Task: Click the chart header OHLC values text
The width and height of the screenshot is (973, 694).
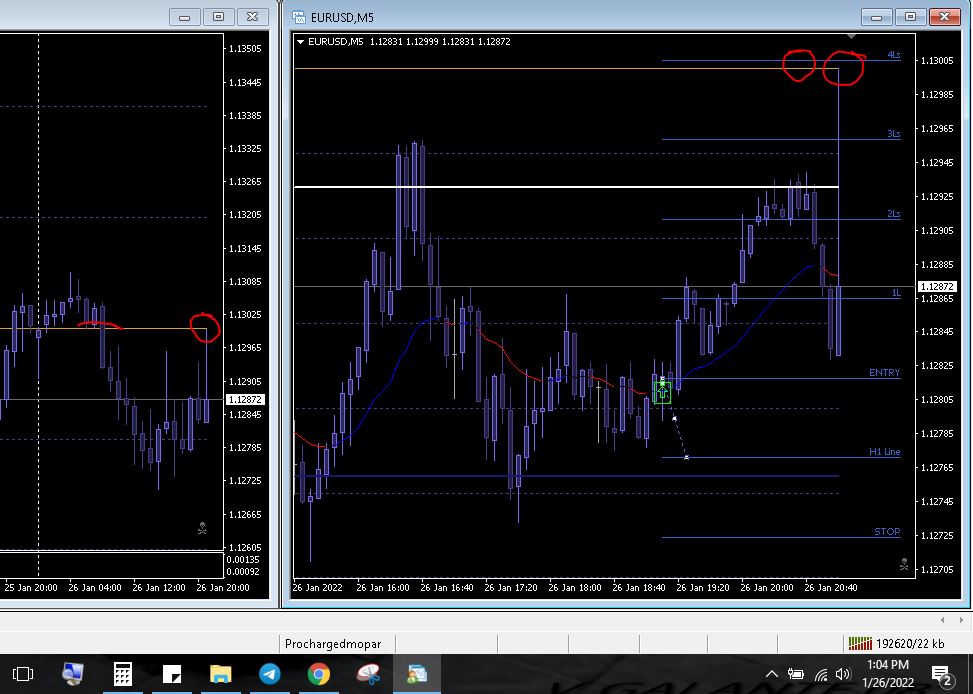Action: pyautogui.click(x=440, y=42)
